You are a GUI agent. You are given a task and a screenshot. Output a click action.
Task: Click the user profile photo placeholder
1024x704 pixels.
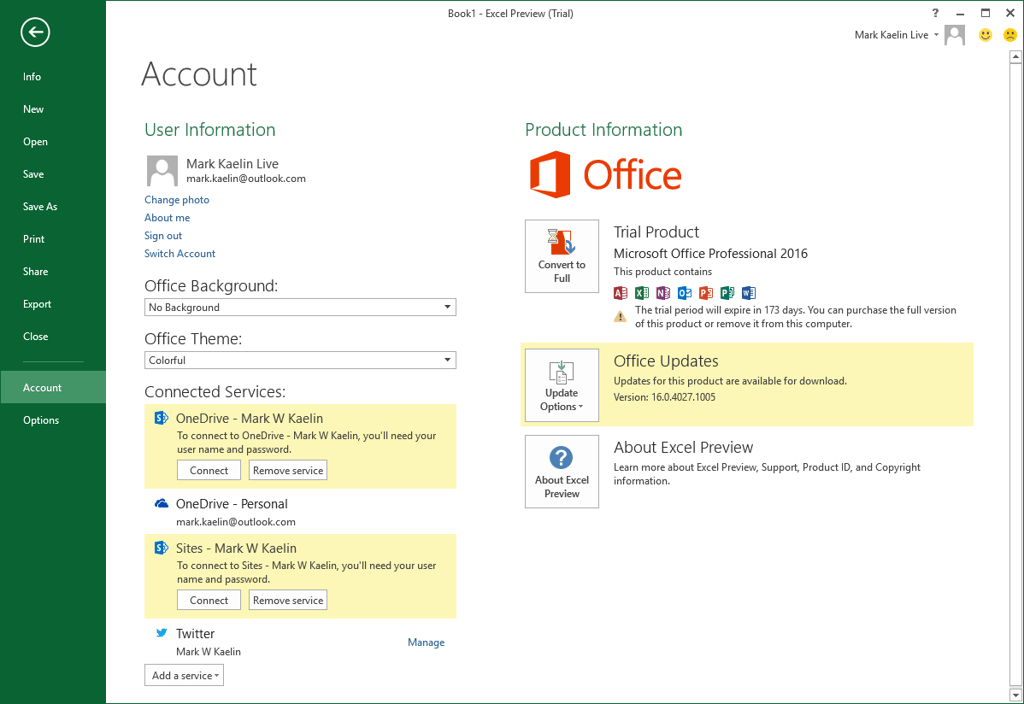click(162, 170)
